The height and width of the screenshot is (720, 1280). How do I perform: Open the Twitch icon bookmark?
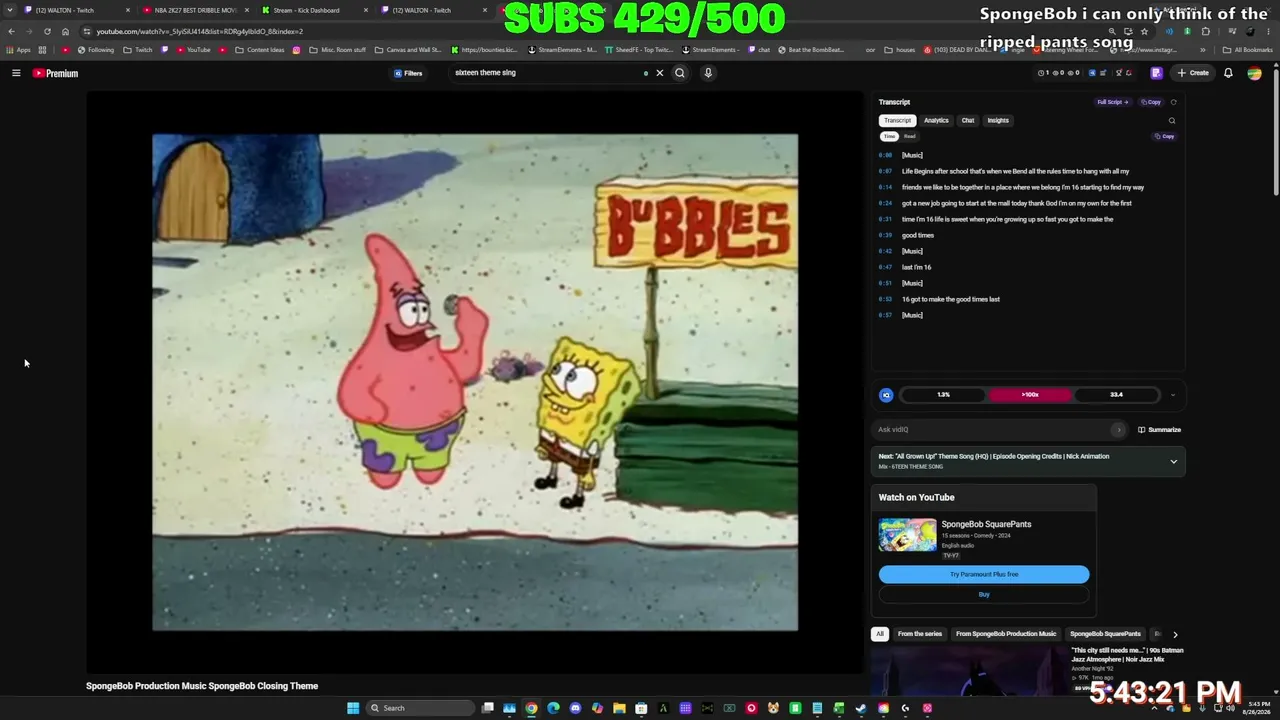pyautogui.click(x=165, y=50)
